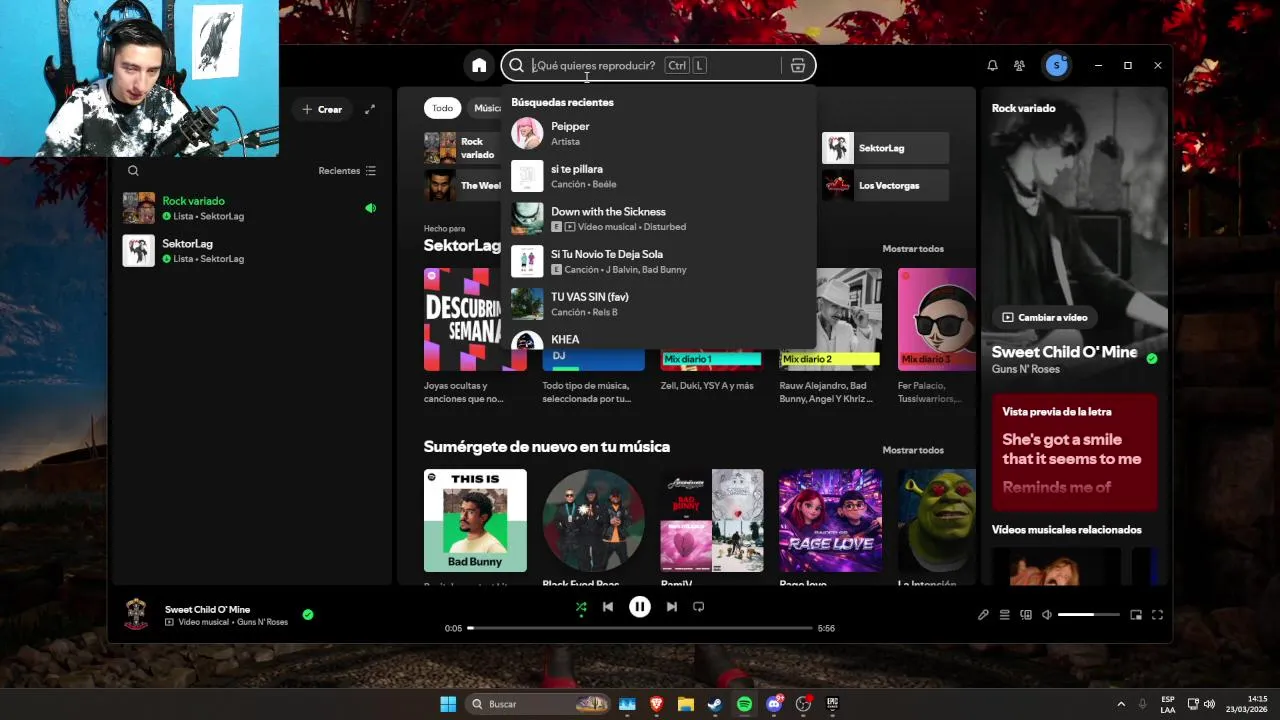Open Descubrimiento Semanal cover
1280x720 pixels.
click(x=475, y=319)
